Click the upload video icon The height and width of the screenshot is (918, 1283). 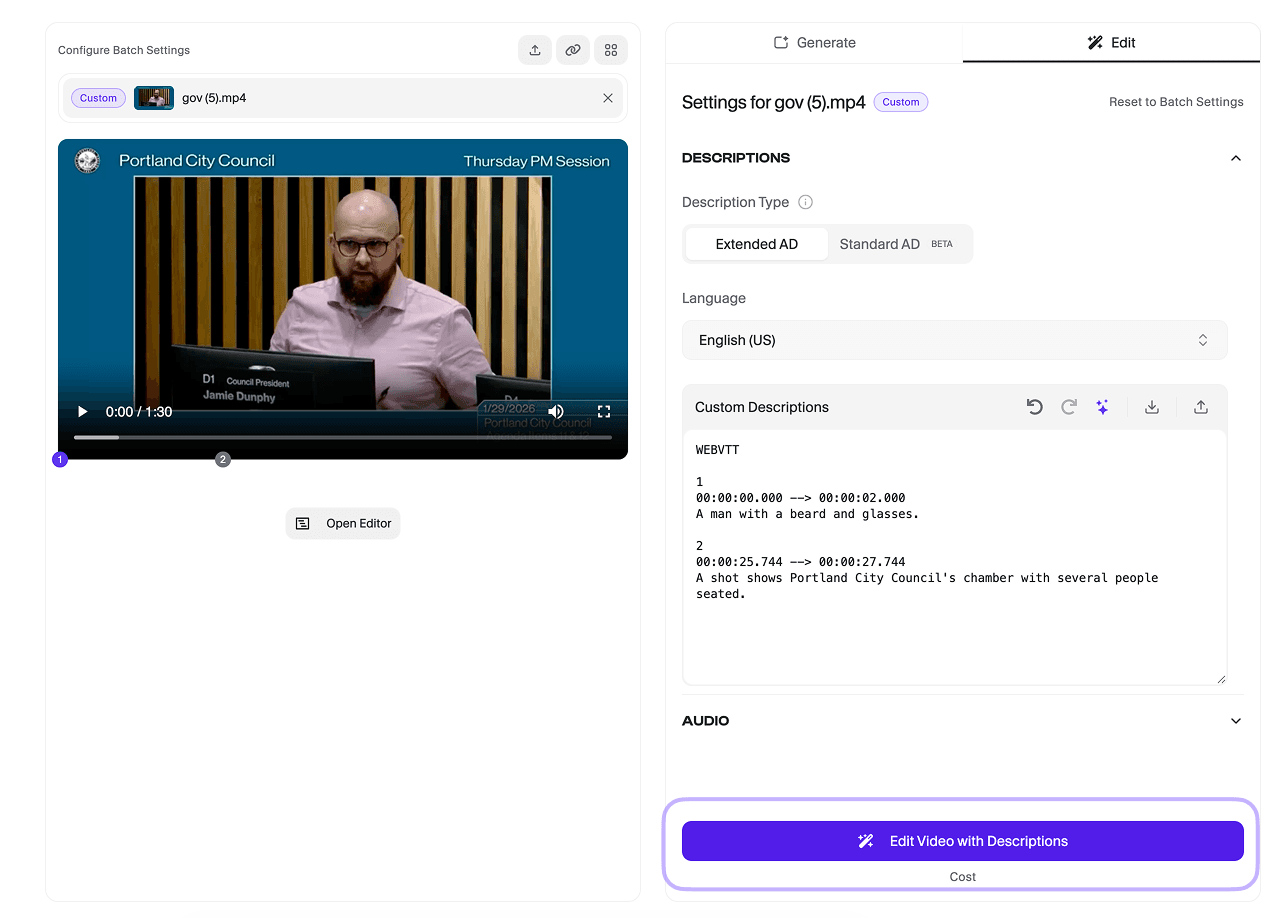[x=534, y=50]
